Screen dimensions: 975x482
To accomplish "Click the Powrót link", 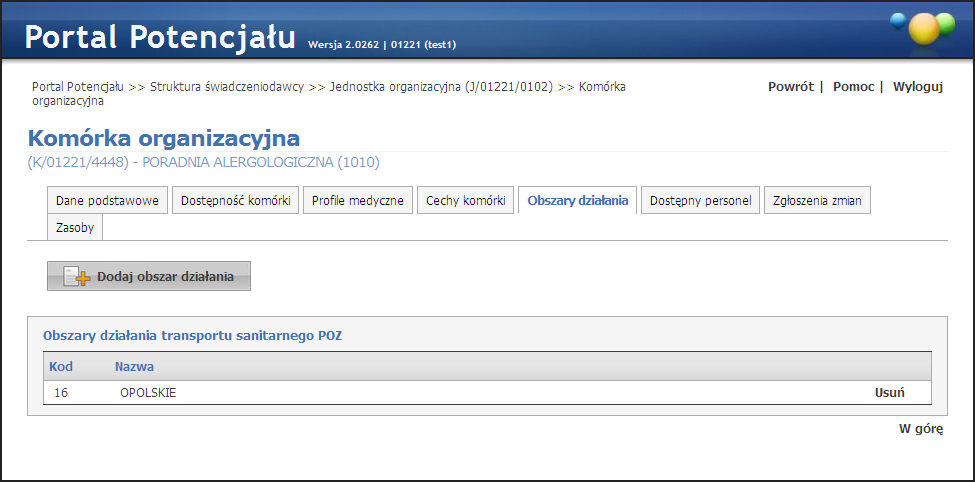I will click(x=790, y=87).
